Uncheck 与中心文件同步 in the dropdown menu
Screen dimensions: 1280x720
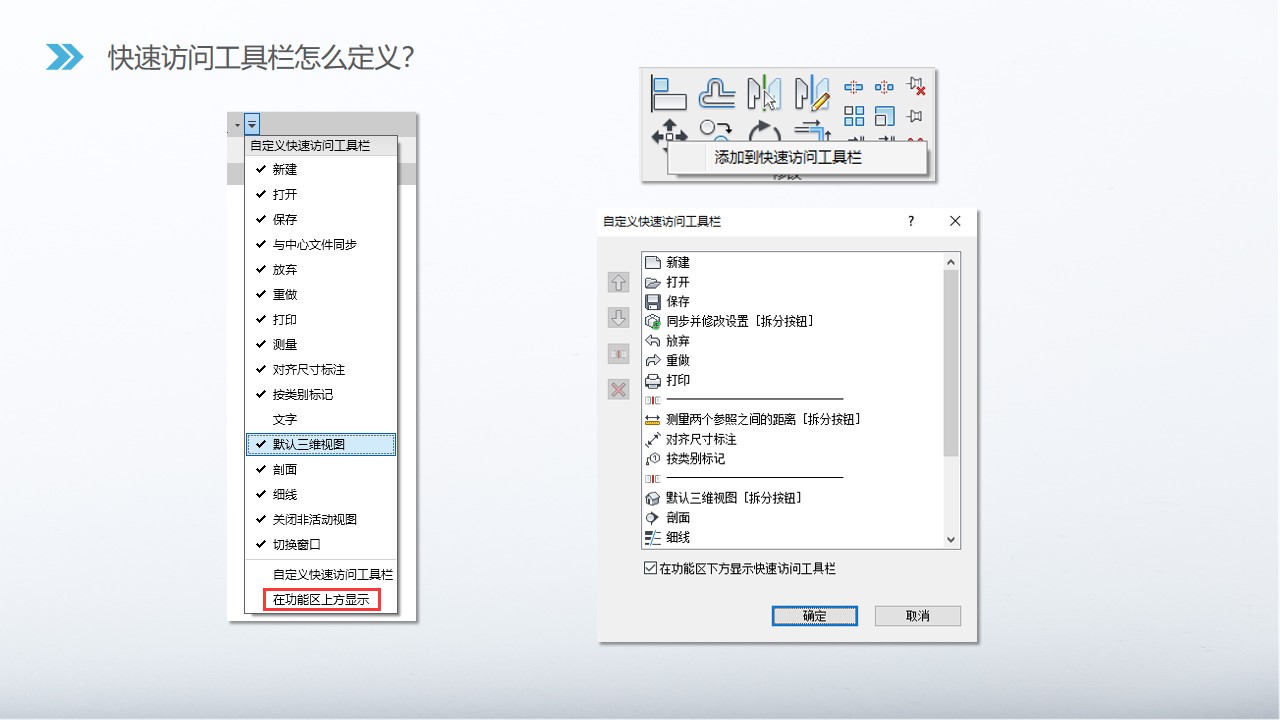pos(321,245)
